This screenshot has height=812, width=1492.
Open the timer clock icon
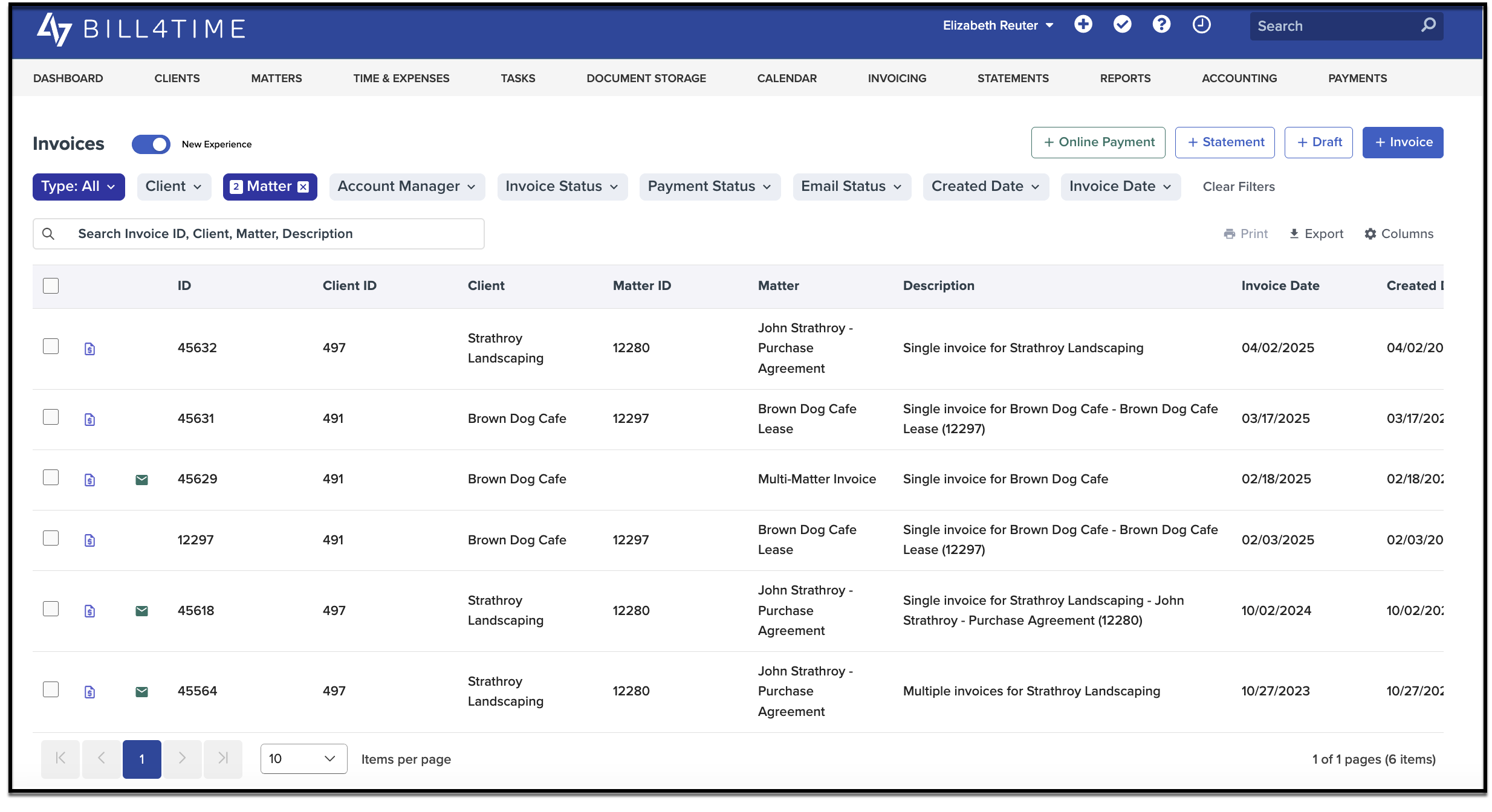tap(1201, 25)
